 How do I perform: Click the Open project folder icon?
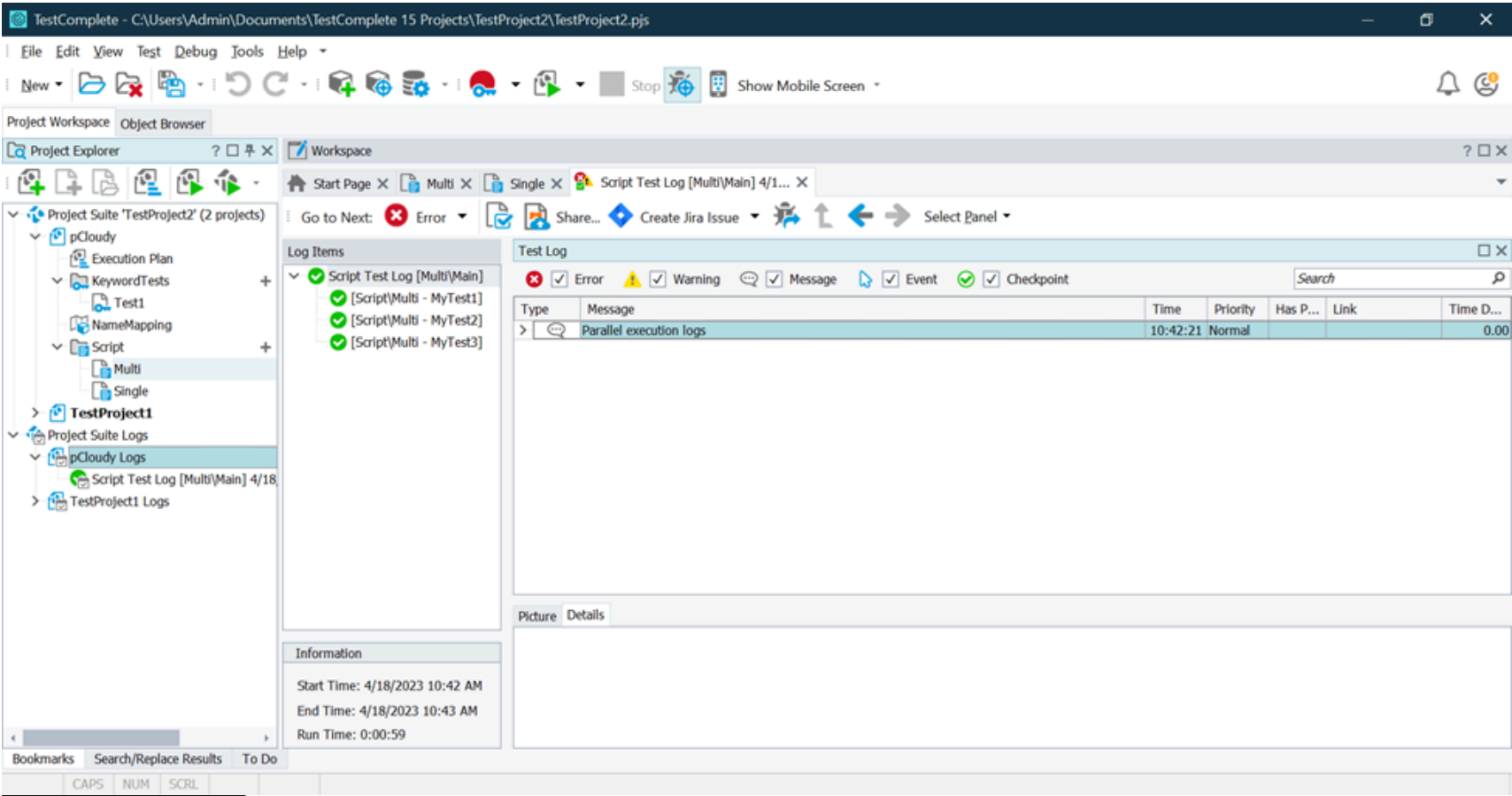(91, 85)
